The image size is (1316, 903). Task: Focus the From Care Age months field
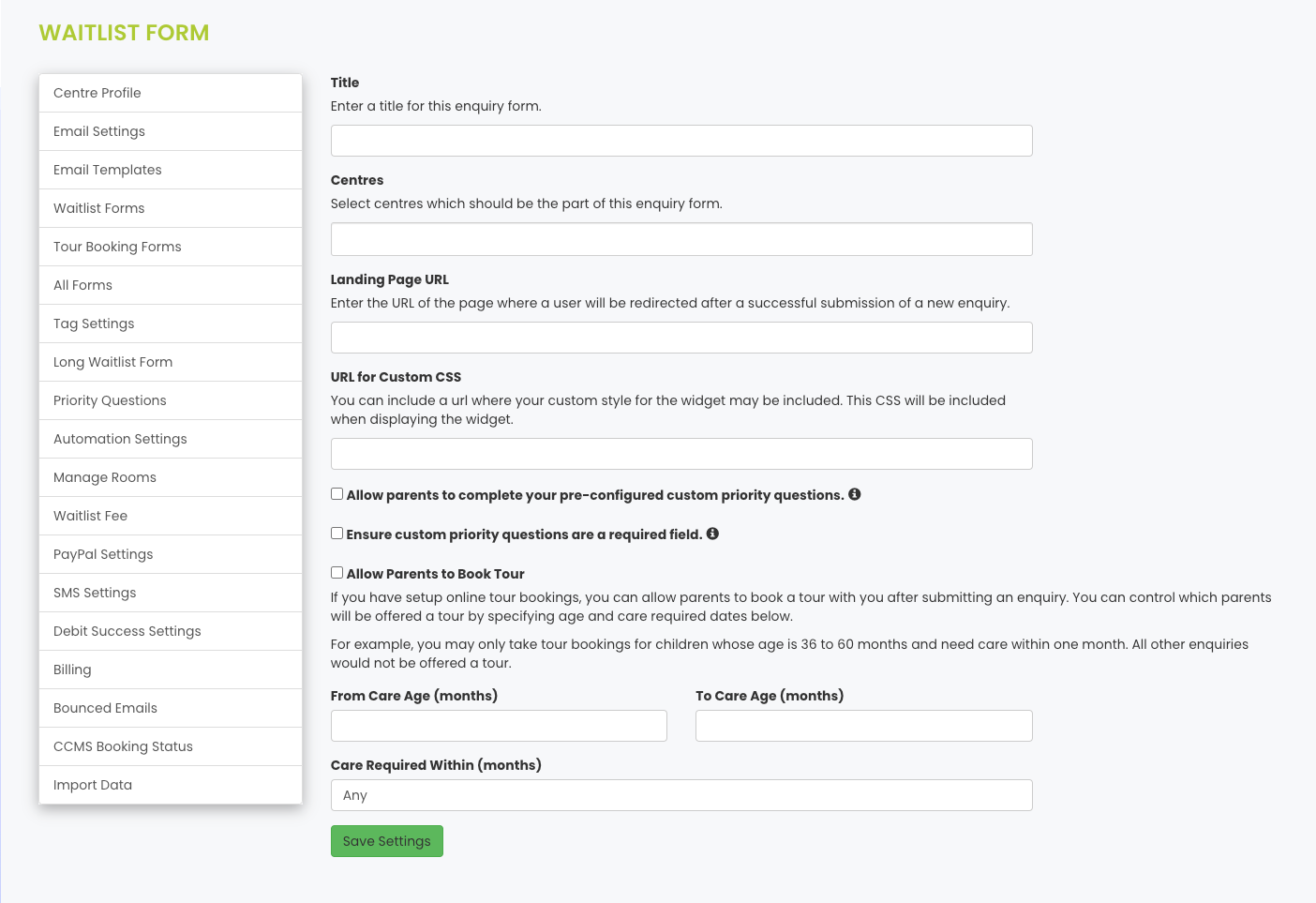(x=499, y=726)
